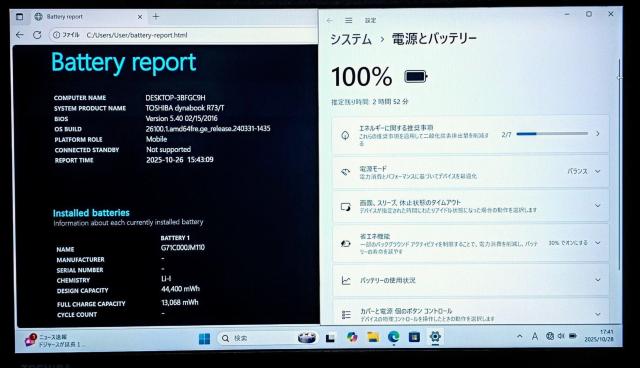
Task: Click the lid and power button list icon
Action: [x=346, y=314]
